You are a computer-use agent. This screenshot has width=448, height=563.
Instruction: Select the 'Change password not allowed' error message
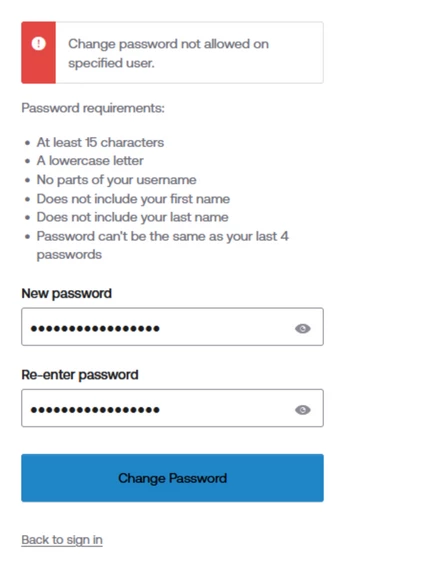(x=168, y=53)
